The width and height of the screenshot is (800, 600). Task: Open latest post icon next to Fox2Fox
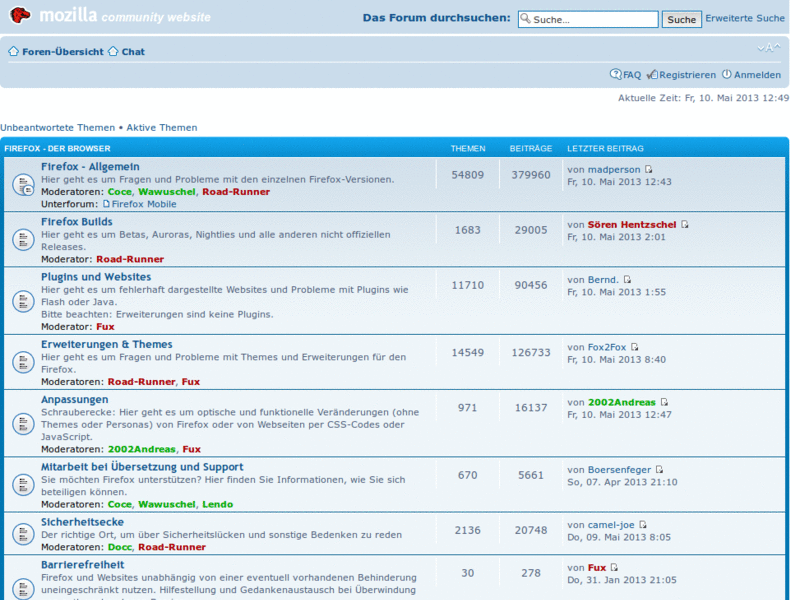pyautogui.click(x=634, y=347)
